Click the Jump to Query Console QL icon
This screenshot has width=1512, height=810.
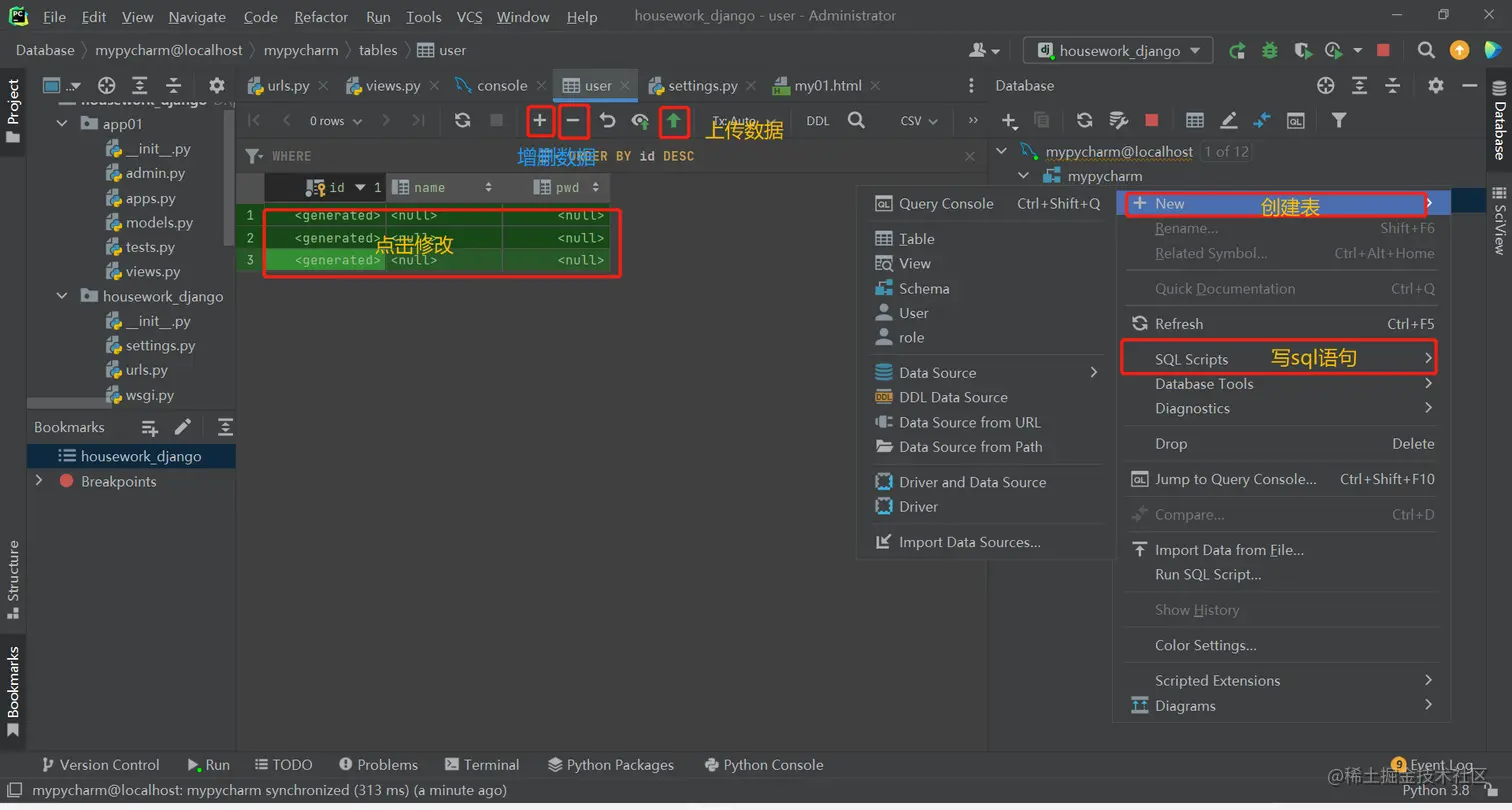coord(1295,121)
